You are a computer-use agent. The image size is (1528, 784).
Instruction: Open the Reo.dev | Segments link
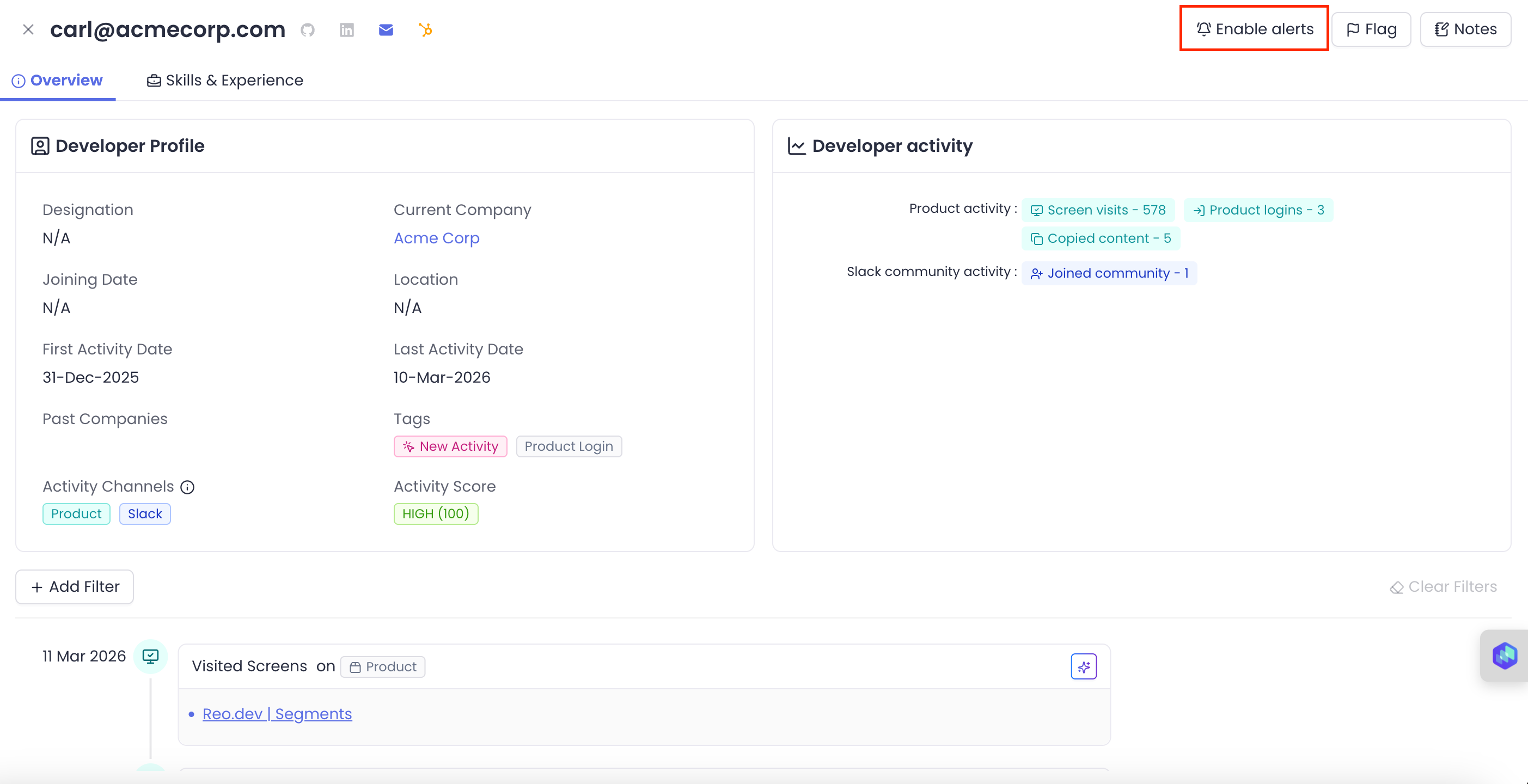(x=277, y=713)
